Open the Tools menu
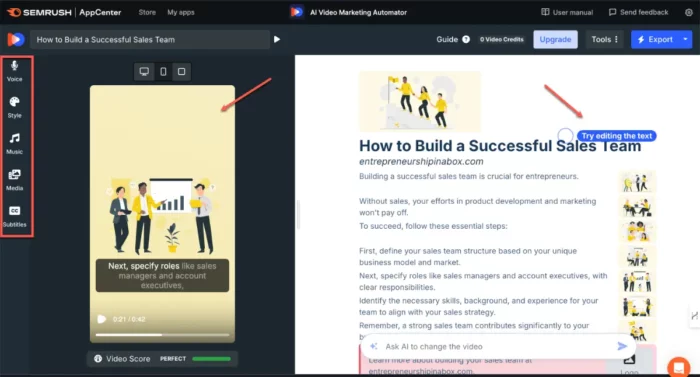Image resolution: width=700 pixels, height=377 pixels. 604,39
